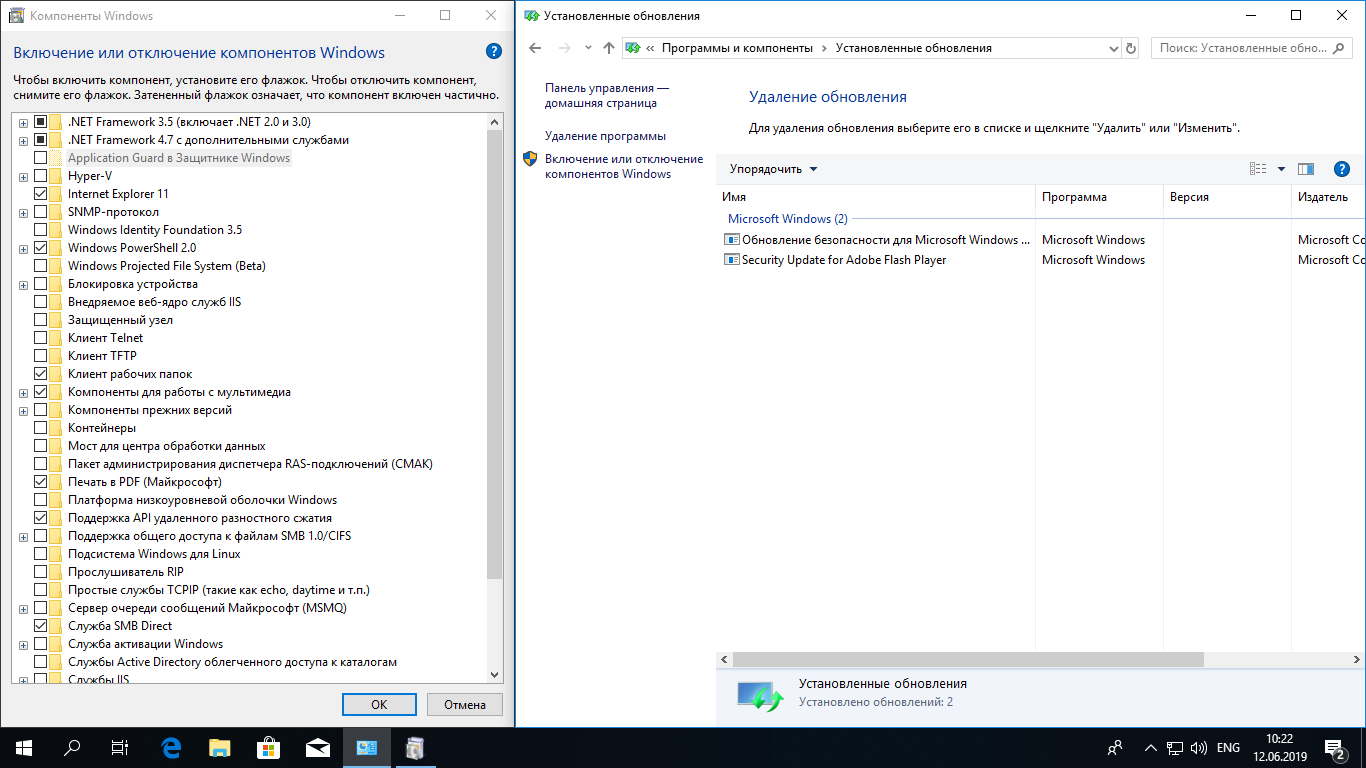Screen dimensions: 1366x768
Task: Click the Windows Features taskbar button
Action: (416, 748)
